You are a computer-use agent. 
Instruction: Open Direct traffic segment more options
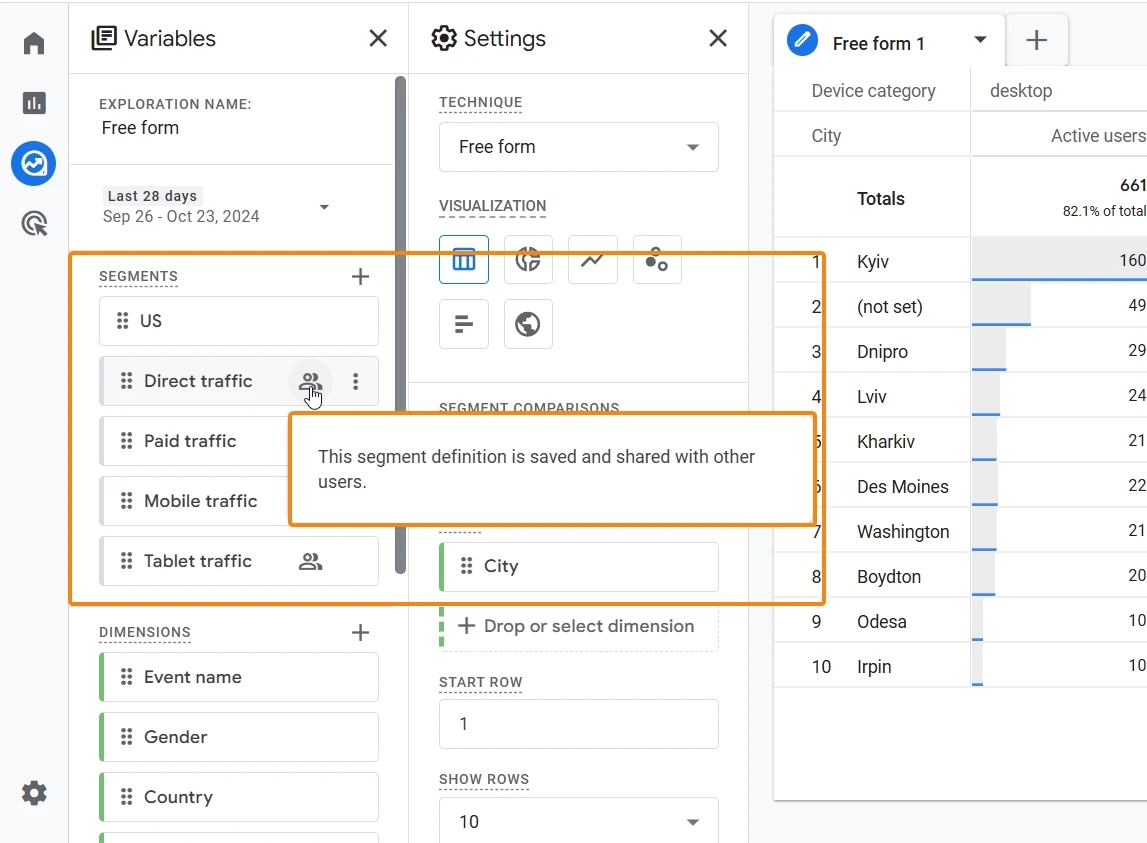tap(356, 381)
